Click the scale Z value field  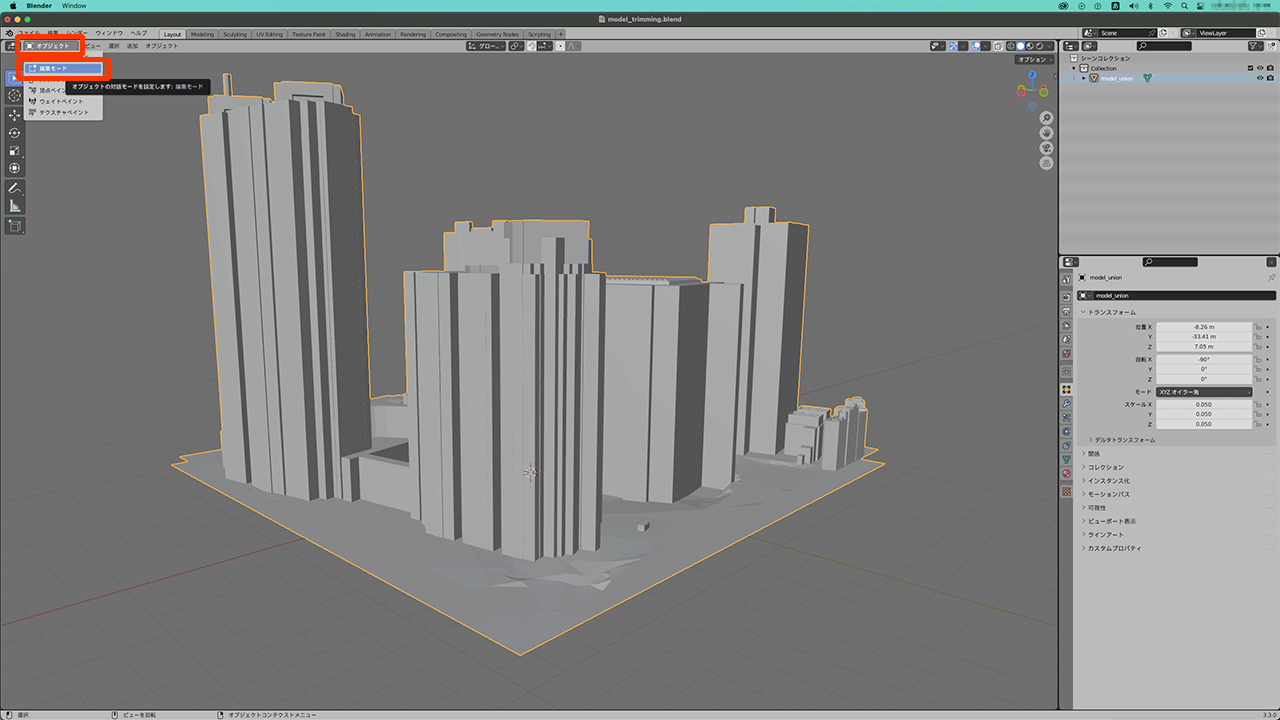point(1204,424)
